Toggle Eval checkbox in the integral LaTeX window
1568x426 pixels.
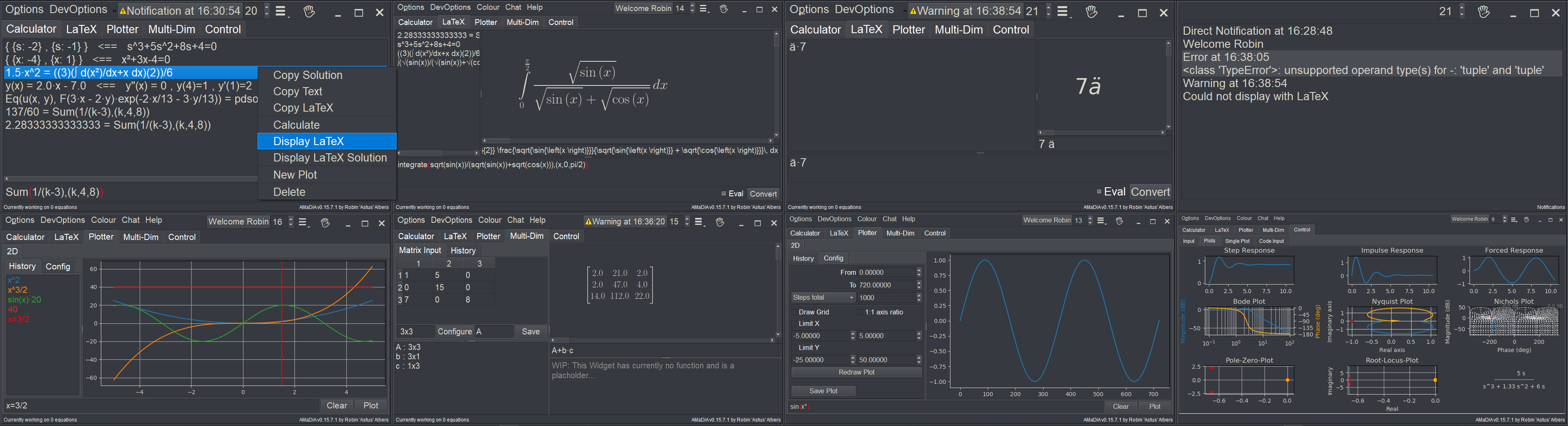724,193
